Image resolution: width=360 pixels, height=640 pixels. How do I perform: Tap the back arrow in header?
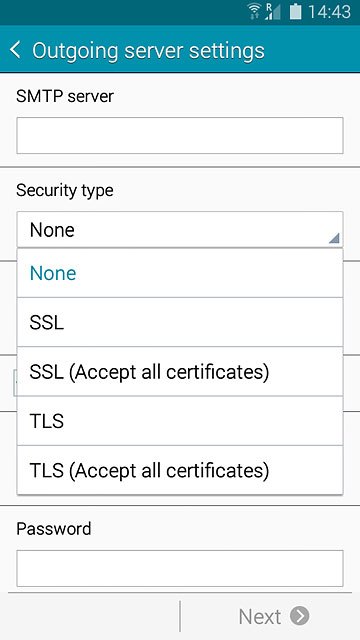pyautogui.click(x=15, y=50)
